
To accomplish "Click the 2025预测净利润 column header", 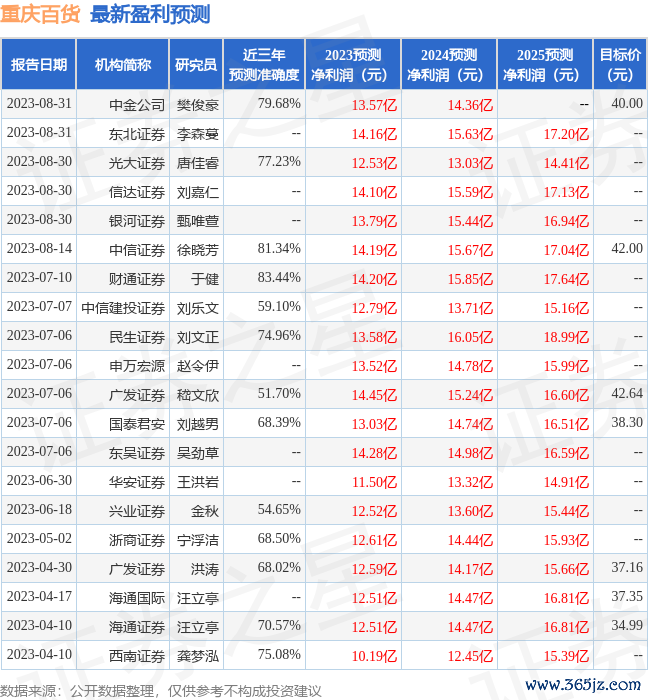I will coord(545,65).
